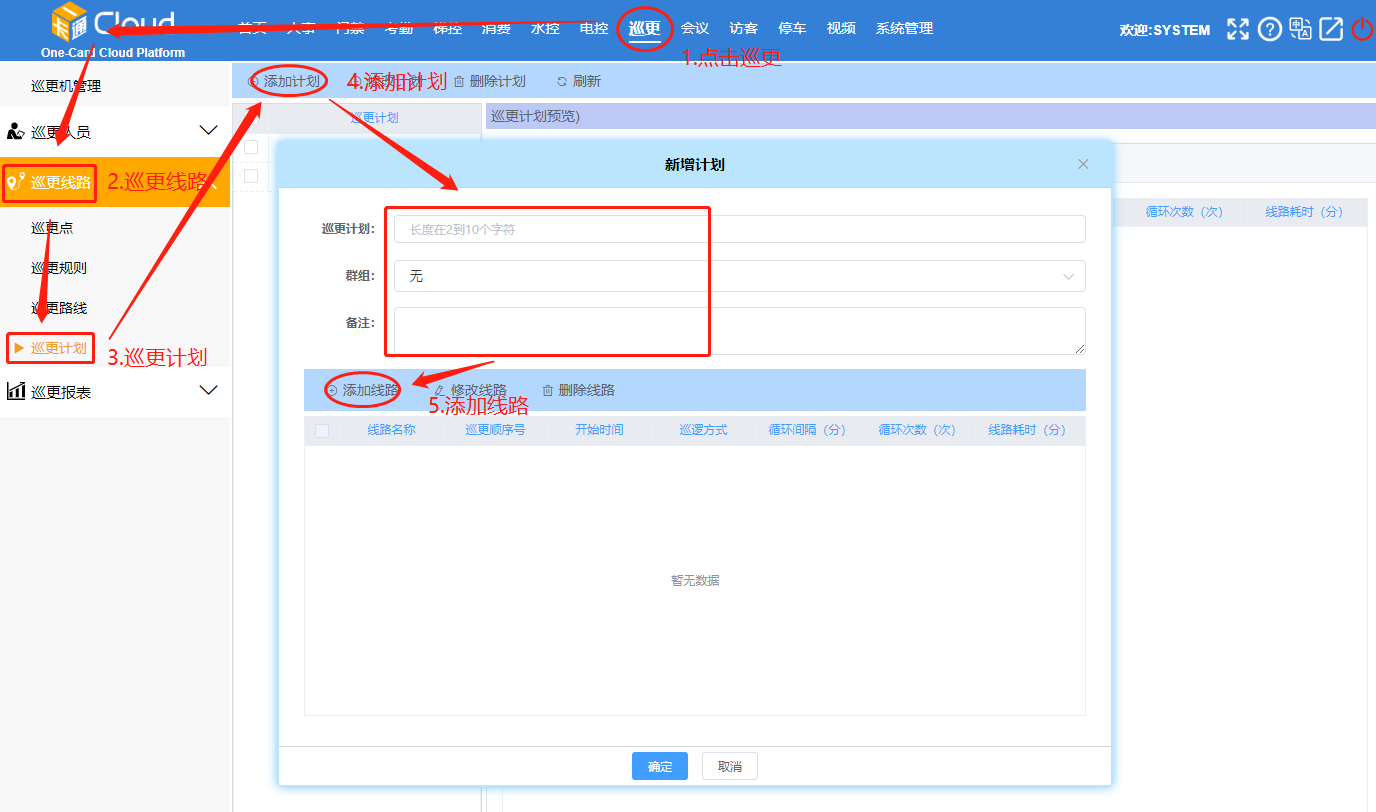Check the second checkbox in left plan list

[250, 176]
